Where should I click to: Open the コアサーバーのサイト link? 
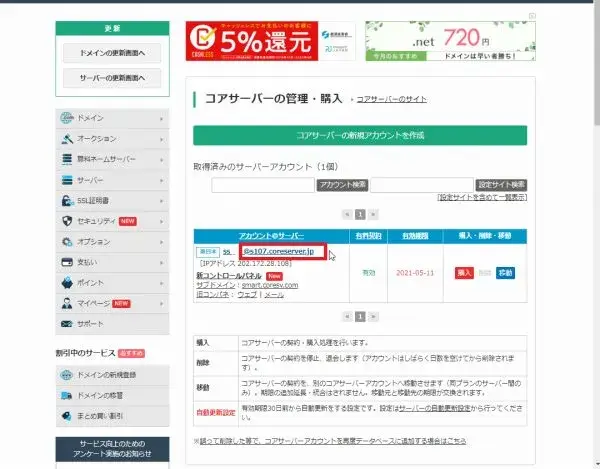point(391,99)
